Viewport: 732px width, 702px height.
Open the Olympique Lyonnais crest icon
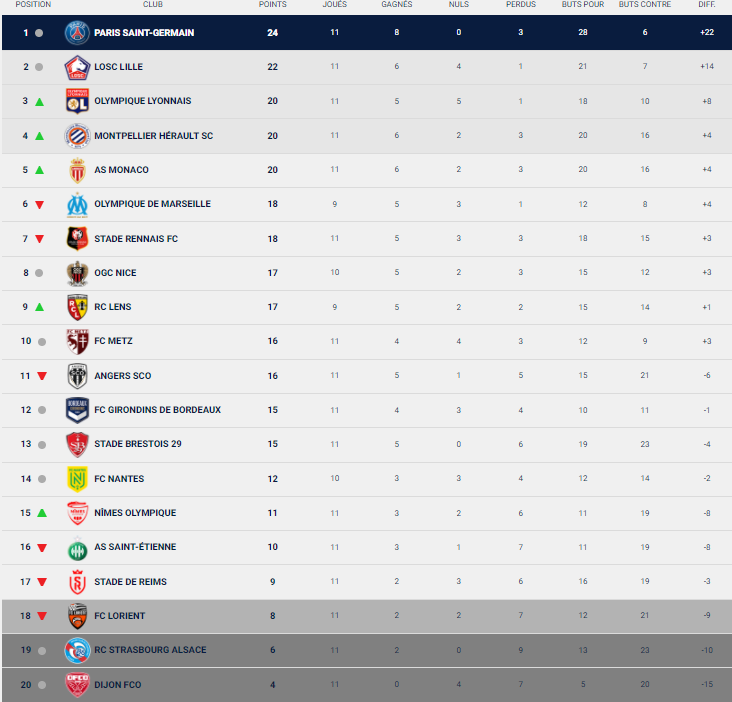coord(77,101)
